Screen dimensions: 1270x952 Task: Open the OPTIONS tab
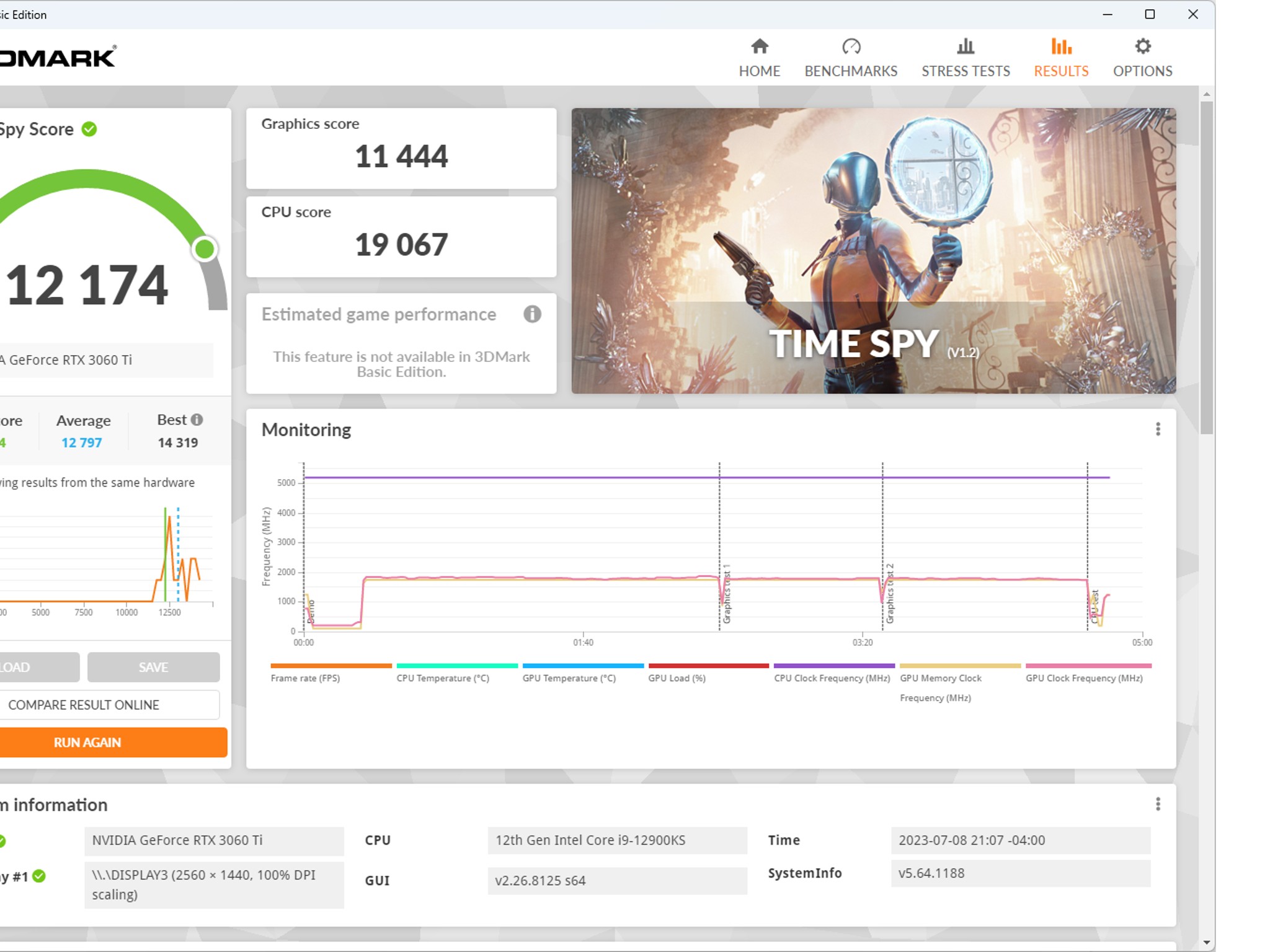pos(1142,58)
